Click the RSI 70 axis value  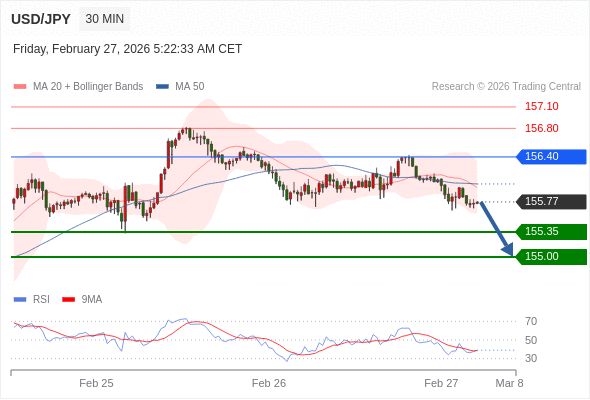pyautogui.click(x=531, y=321)
